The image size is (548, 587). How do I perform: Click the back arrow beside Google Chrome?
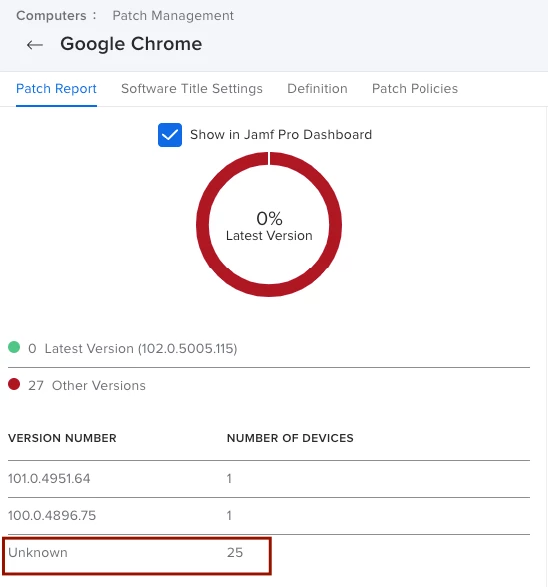(34, 45)
